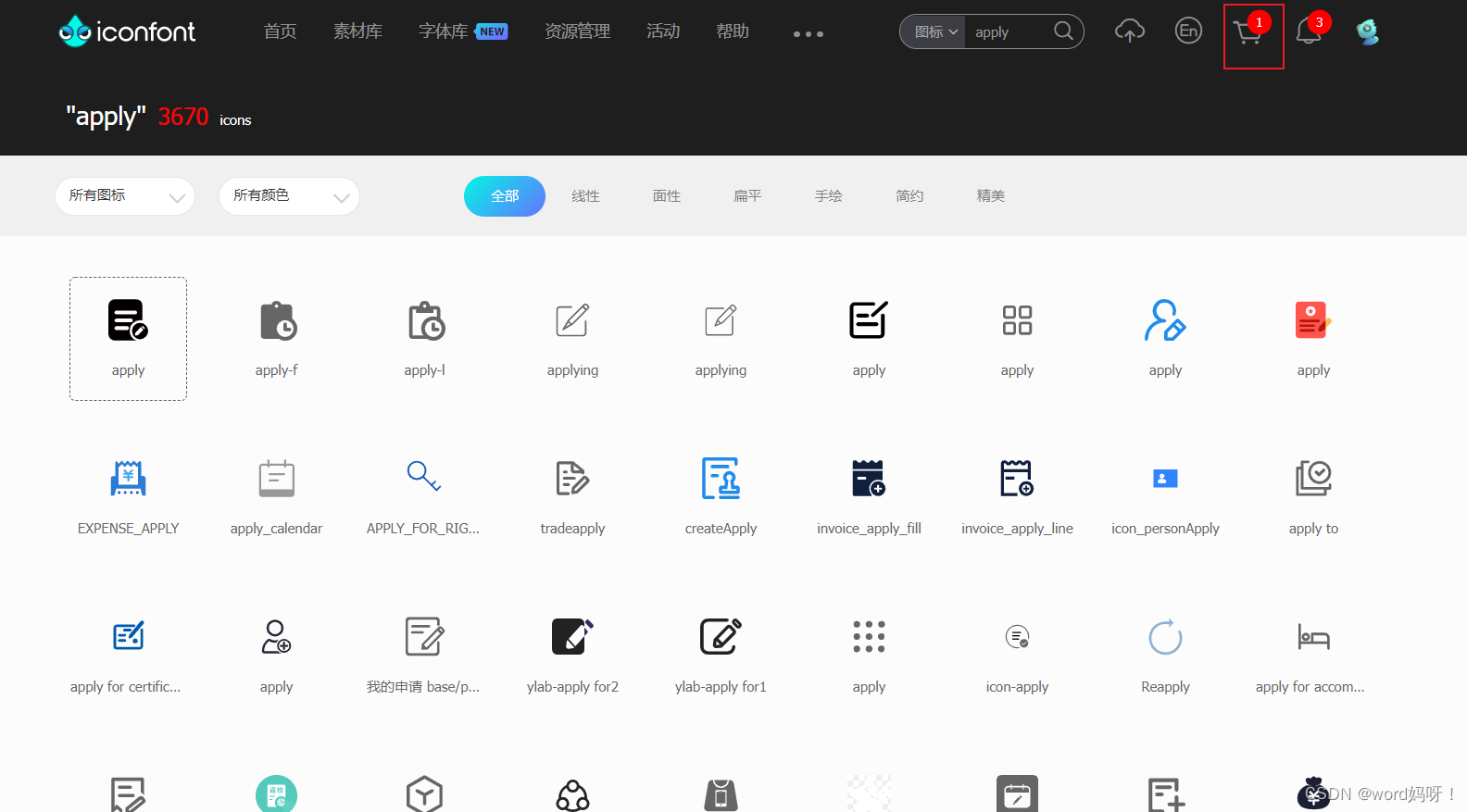The height and width of the screenshot is (812, 1467).
Task: Select the invoice_apply_line icon
Action: click(1017, 479)
